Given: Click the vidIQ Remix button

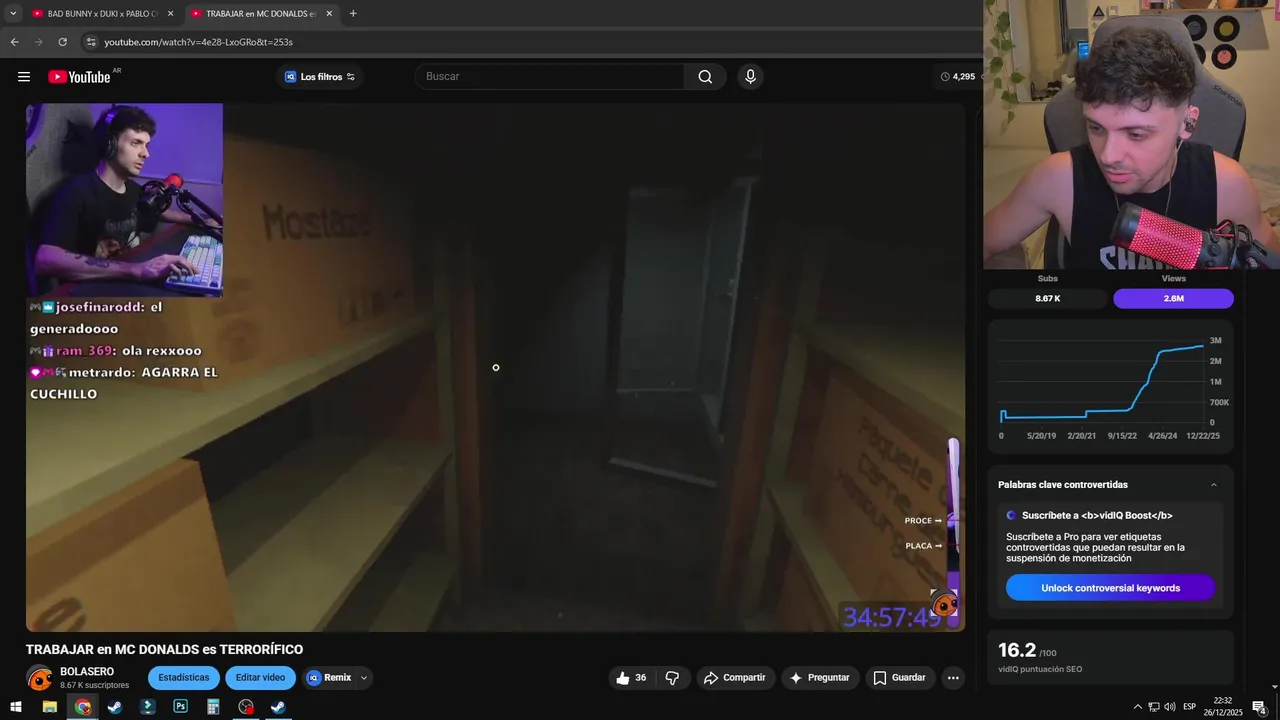Looking at the screenshot, I should 329,678.
